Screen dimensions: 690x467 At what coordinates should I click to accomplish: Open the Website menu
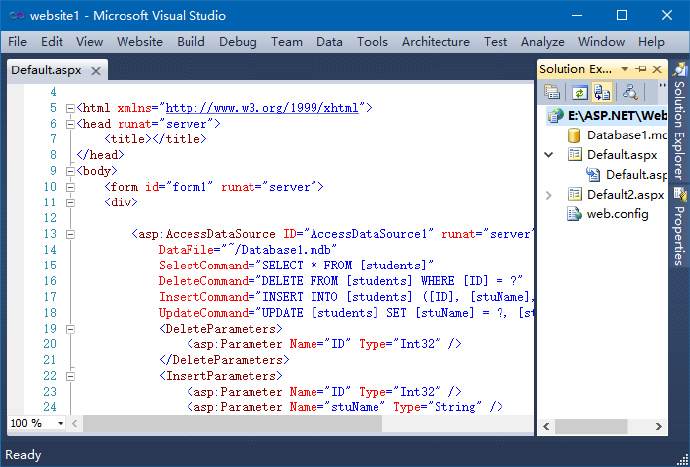tap(140, 42)
